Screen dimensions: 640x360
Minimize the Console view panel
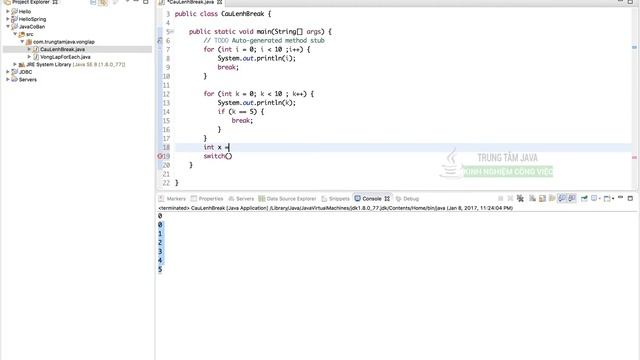[620, 198]
